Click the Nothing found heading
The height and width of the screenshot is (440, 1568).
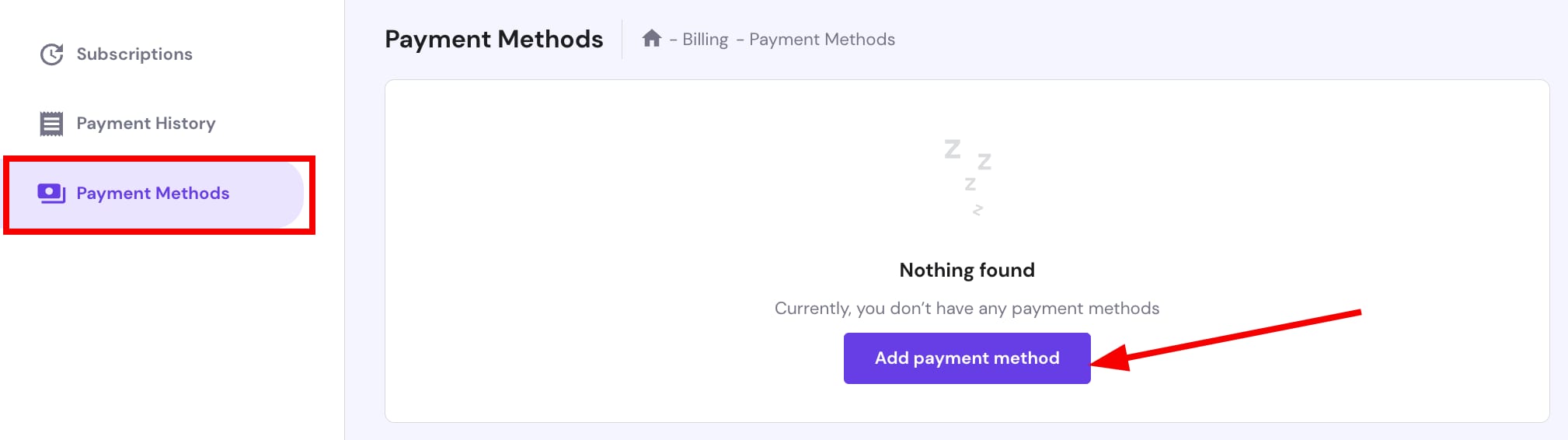coord(967,270)
